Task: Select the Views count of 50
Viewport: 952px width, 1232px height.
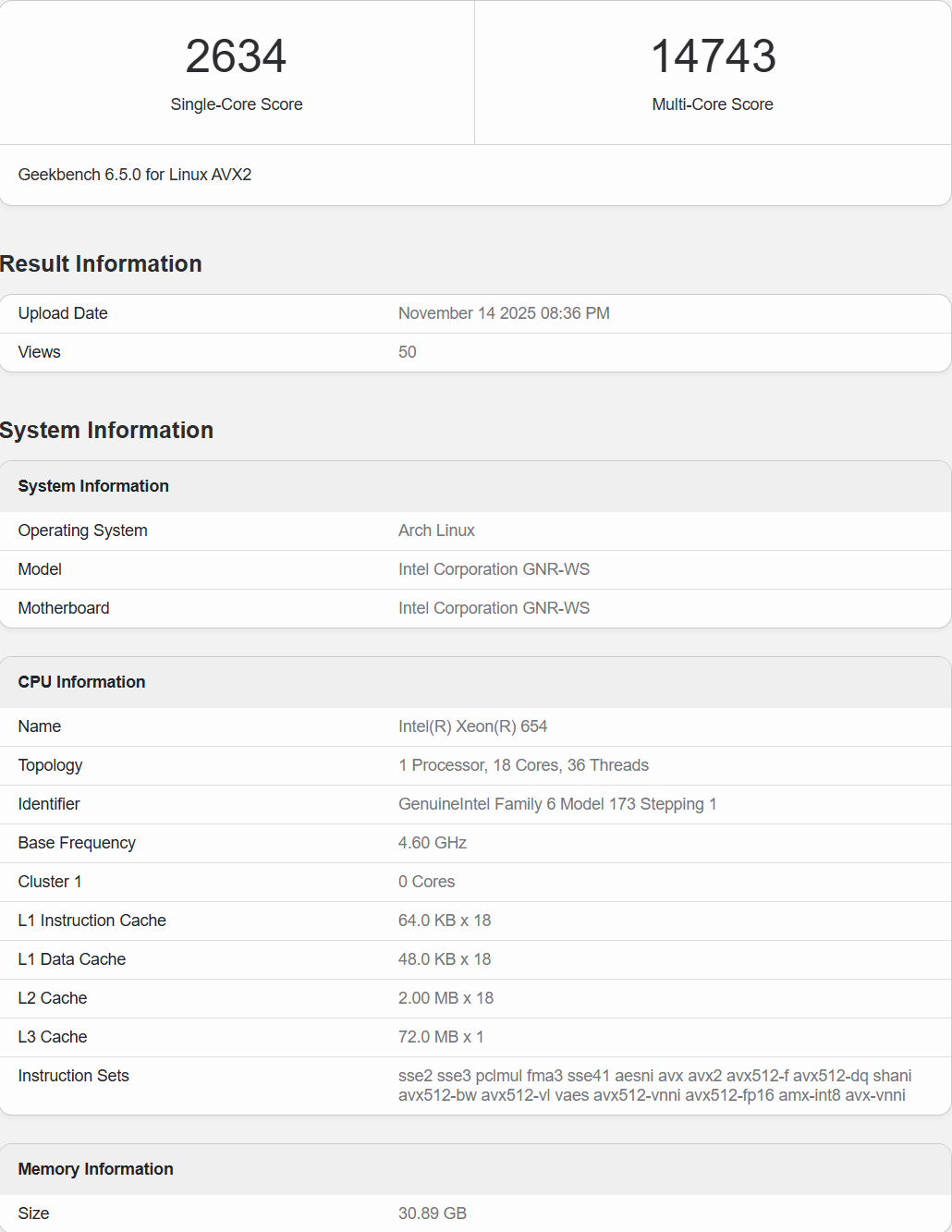Action: click(407, 352)
